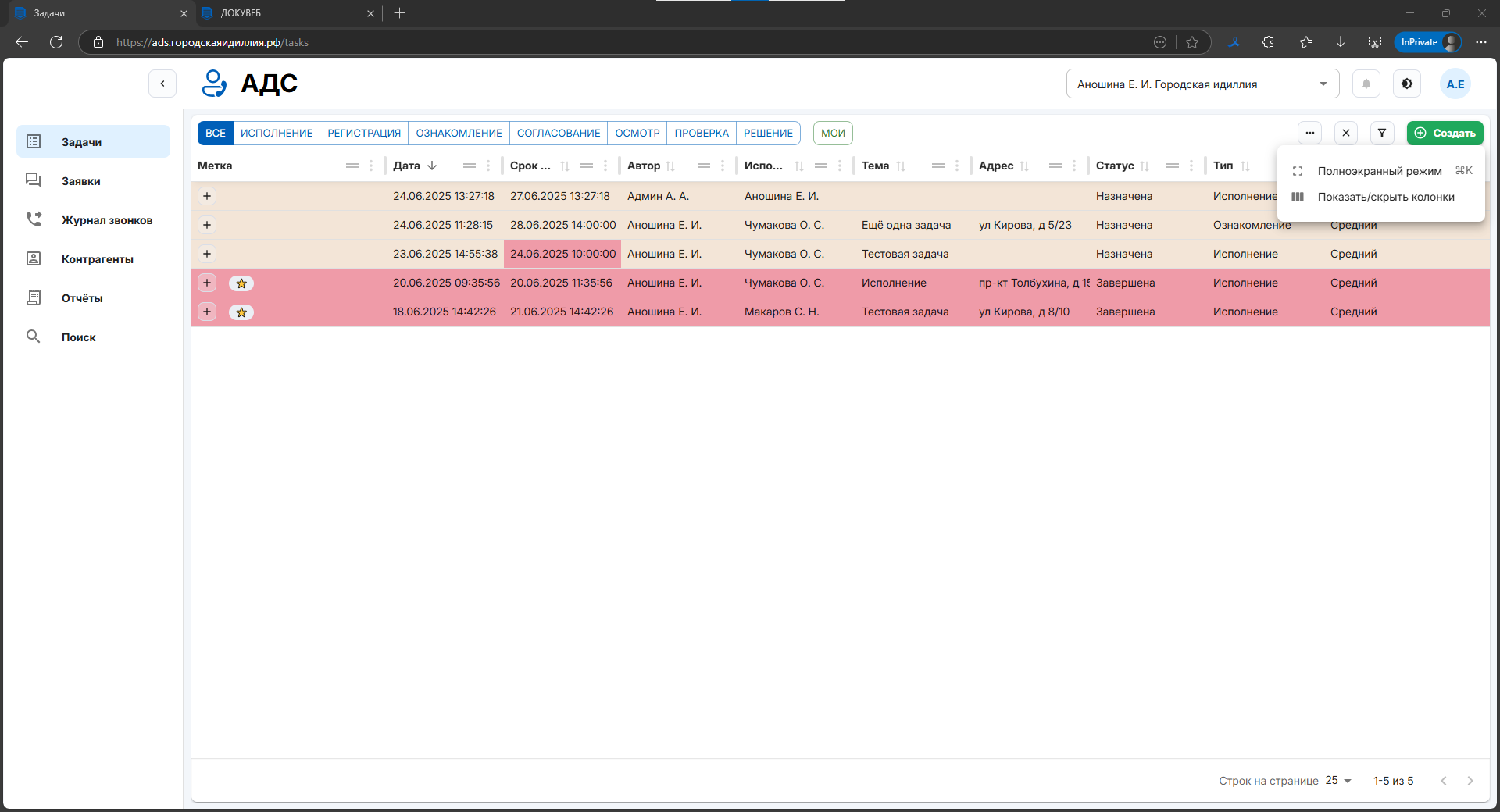Switch to the СОГЛАСОВАНИЕ tab
This screenshot has width=1500, height=812.
tap(558, 134)
